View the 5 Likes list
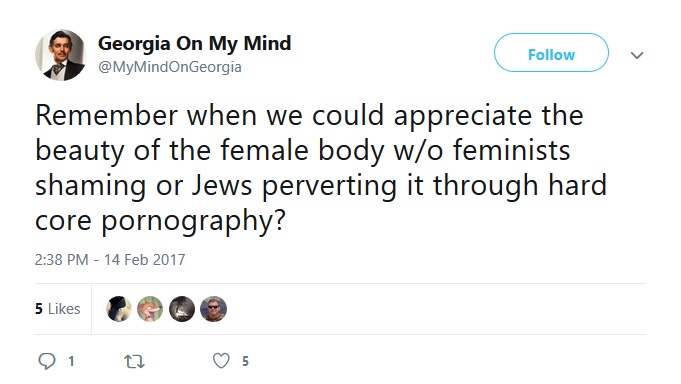Screen dimensions: 681x384 click(x=58, y=309)
